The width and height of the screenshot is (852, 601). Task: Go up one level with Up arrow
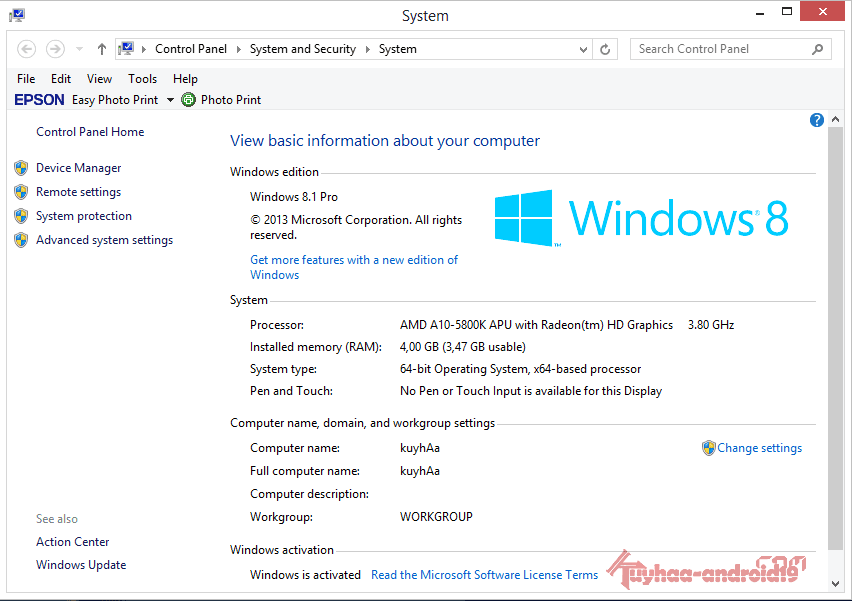[102, 49]
